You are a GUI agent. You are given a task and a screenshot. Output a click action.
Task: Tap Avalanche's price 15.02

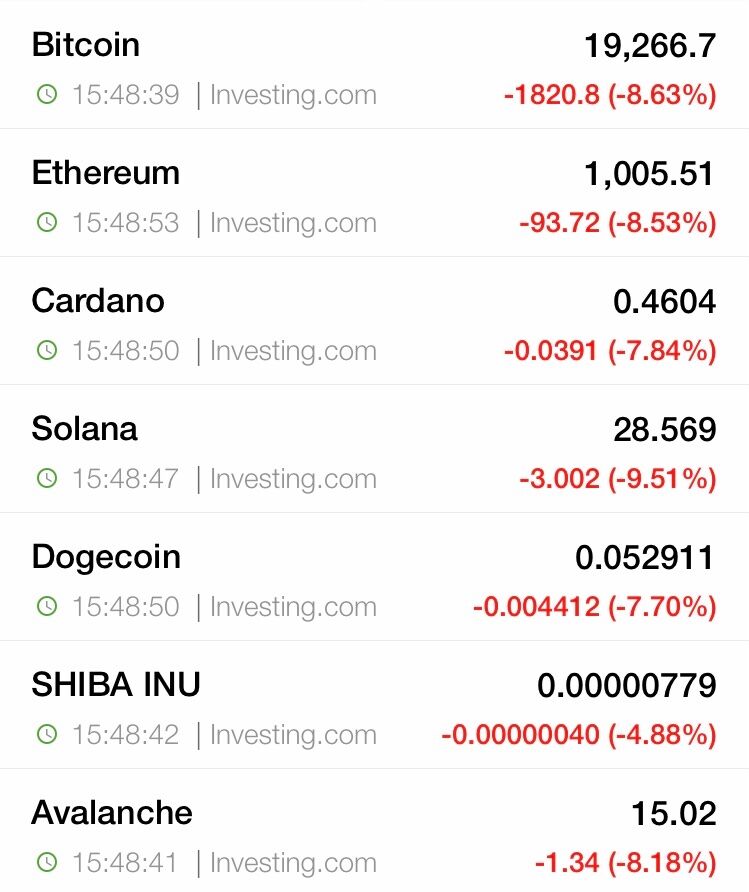pos(674,813)
